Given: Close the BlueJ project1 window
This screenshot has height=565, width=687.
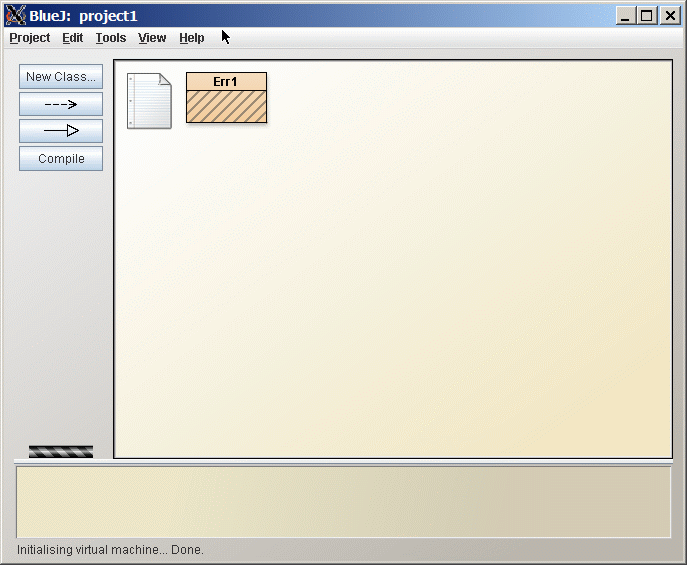Looking at the screenshot, I should point(670,16).
